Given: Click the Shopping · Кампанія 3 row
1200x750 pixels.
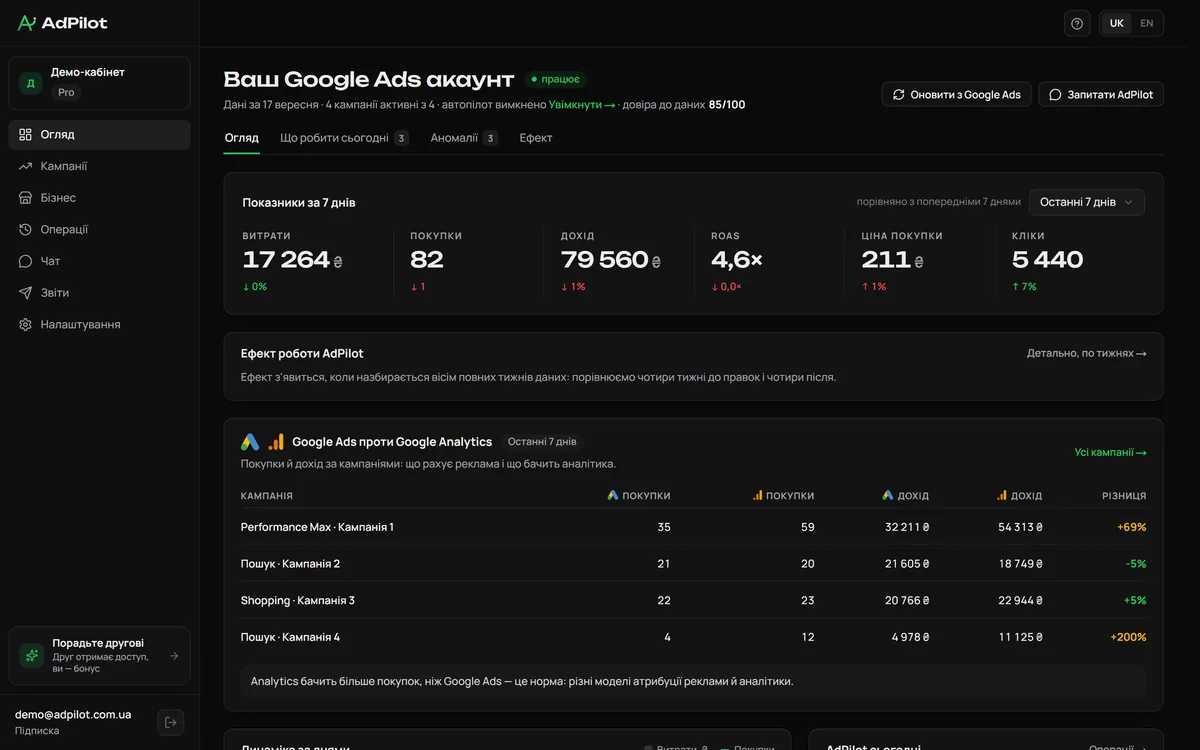Looking at the screenshot, I should pos(693,600).
